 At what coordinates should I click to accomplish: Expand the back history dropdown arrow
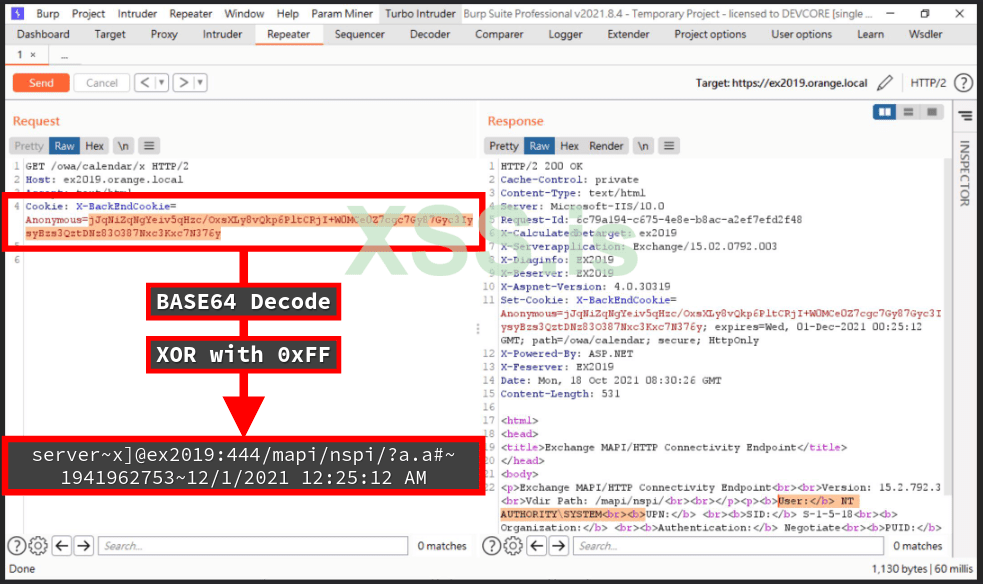(x=162, y=83)
